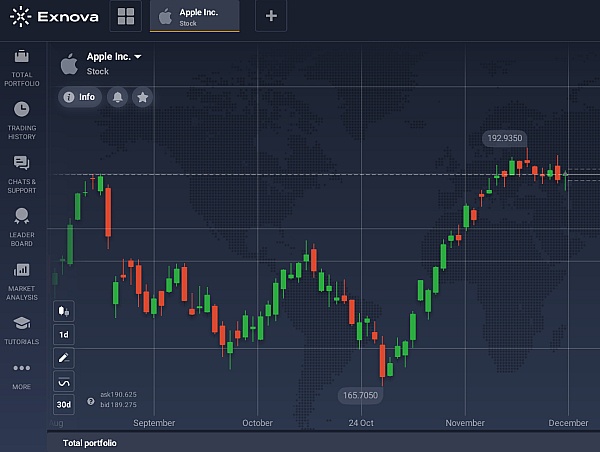The width and height of the screenshot is (600, 452).
Task: Click the Apple logo next to asset name
Action: 69,64
